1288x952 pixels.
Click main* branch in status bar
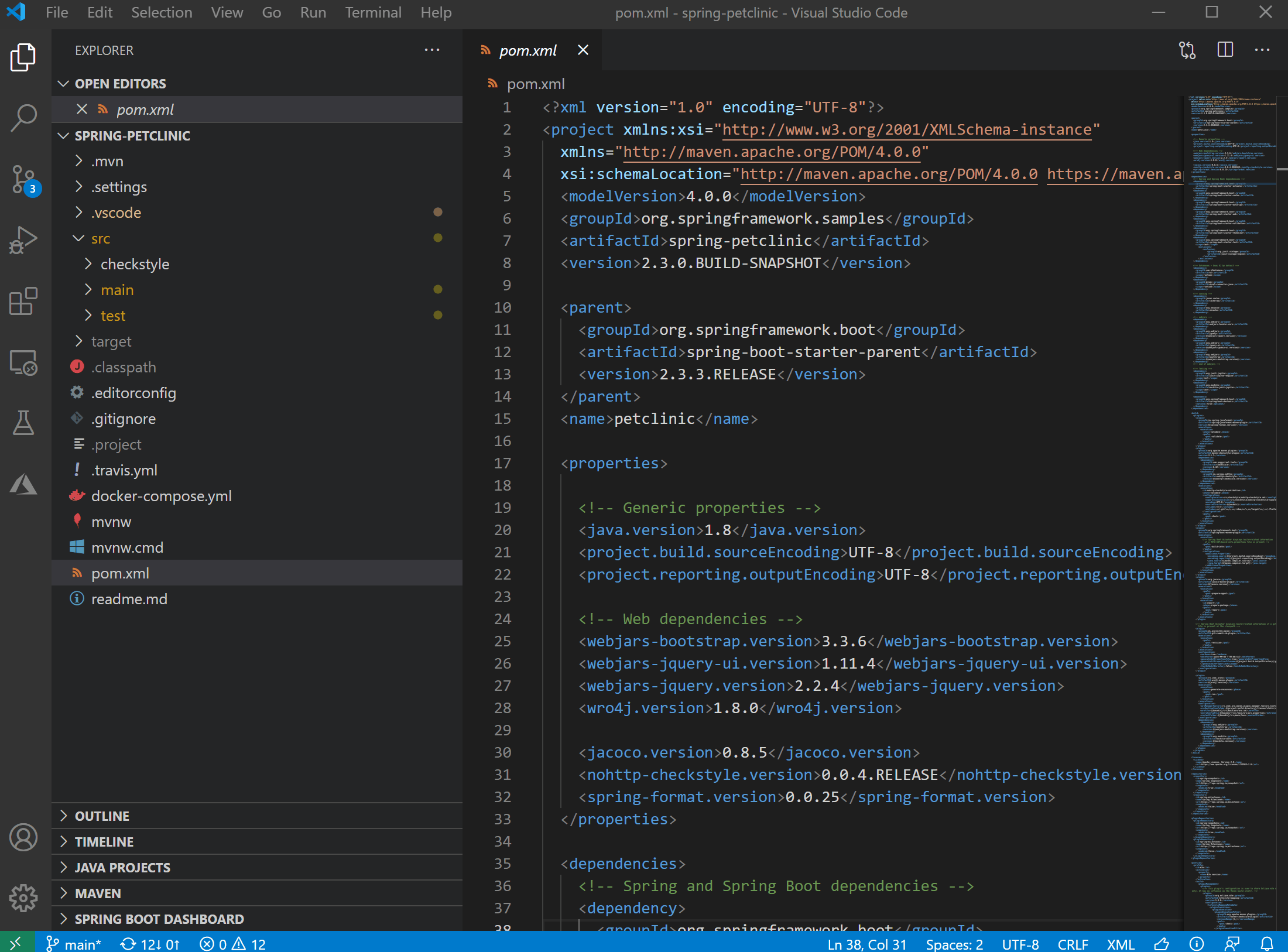(74, 944)
